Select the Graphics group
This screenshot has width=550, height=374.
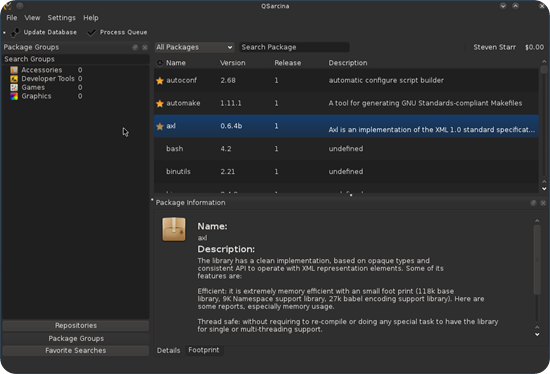coord(36,96)
